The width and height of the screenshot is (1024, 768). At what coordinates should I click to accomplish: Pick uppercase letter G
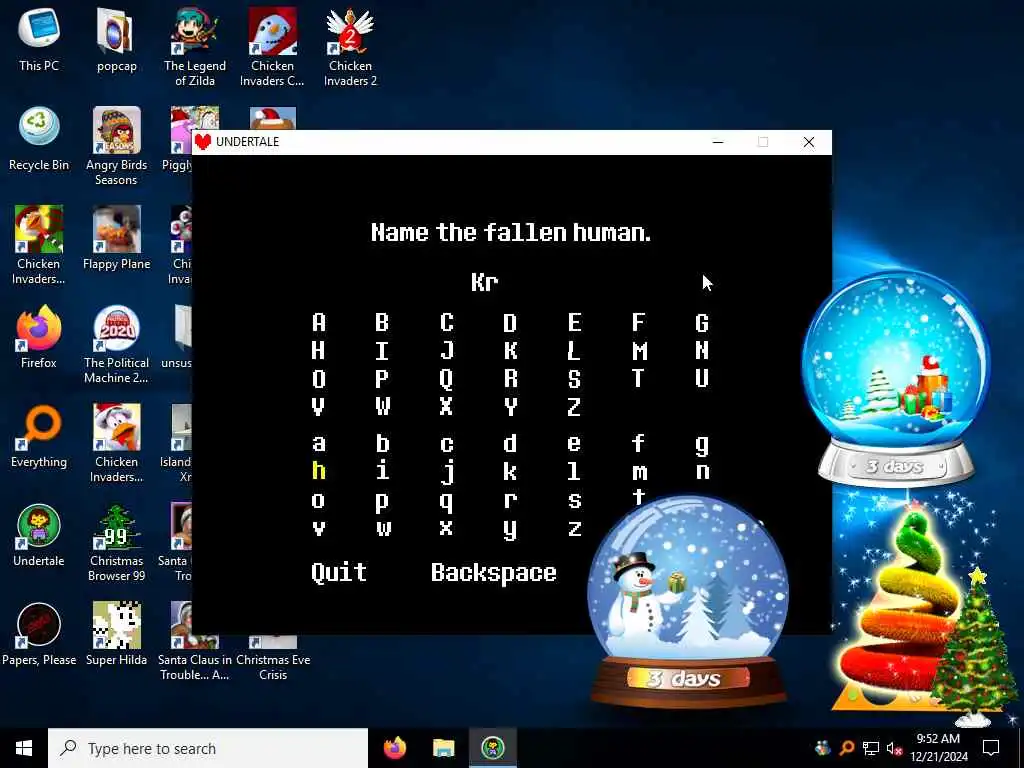(702, 323)
